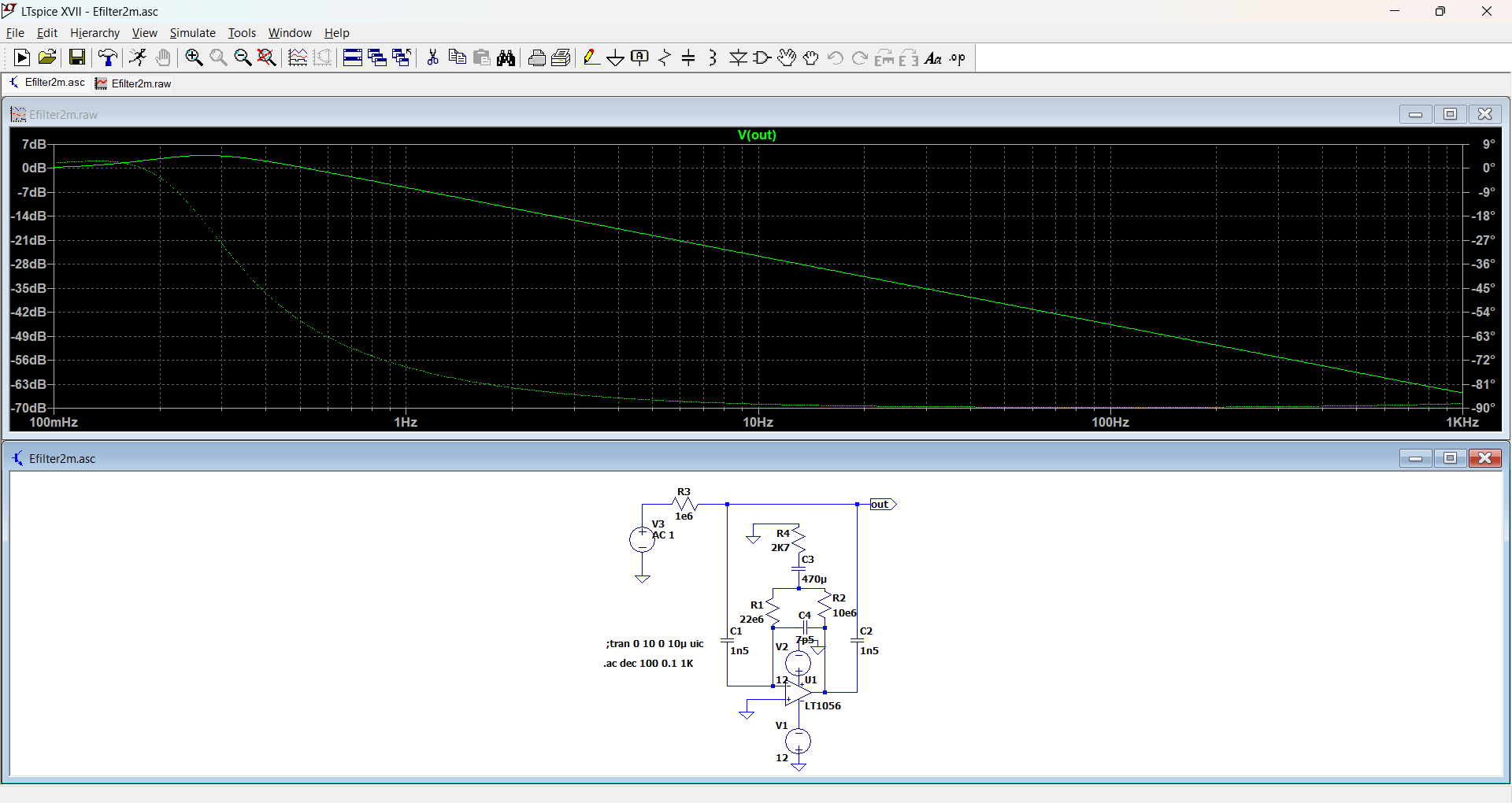Image resolution: width=1512 pixels, height=803 pixels.
Task: Open the Help menu
Action: point(336,33)
